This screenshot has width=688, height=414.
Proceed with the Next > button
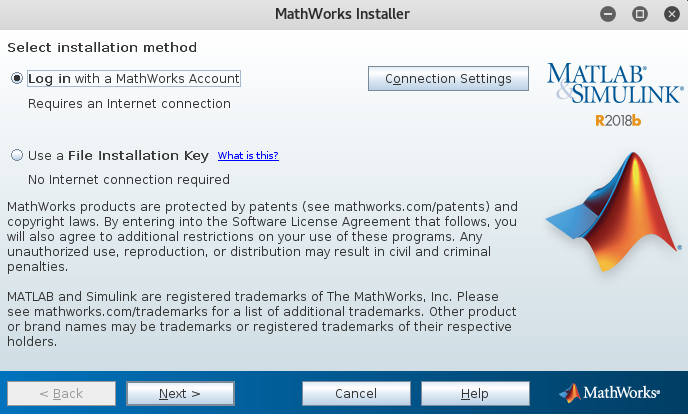click(180, 393)
